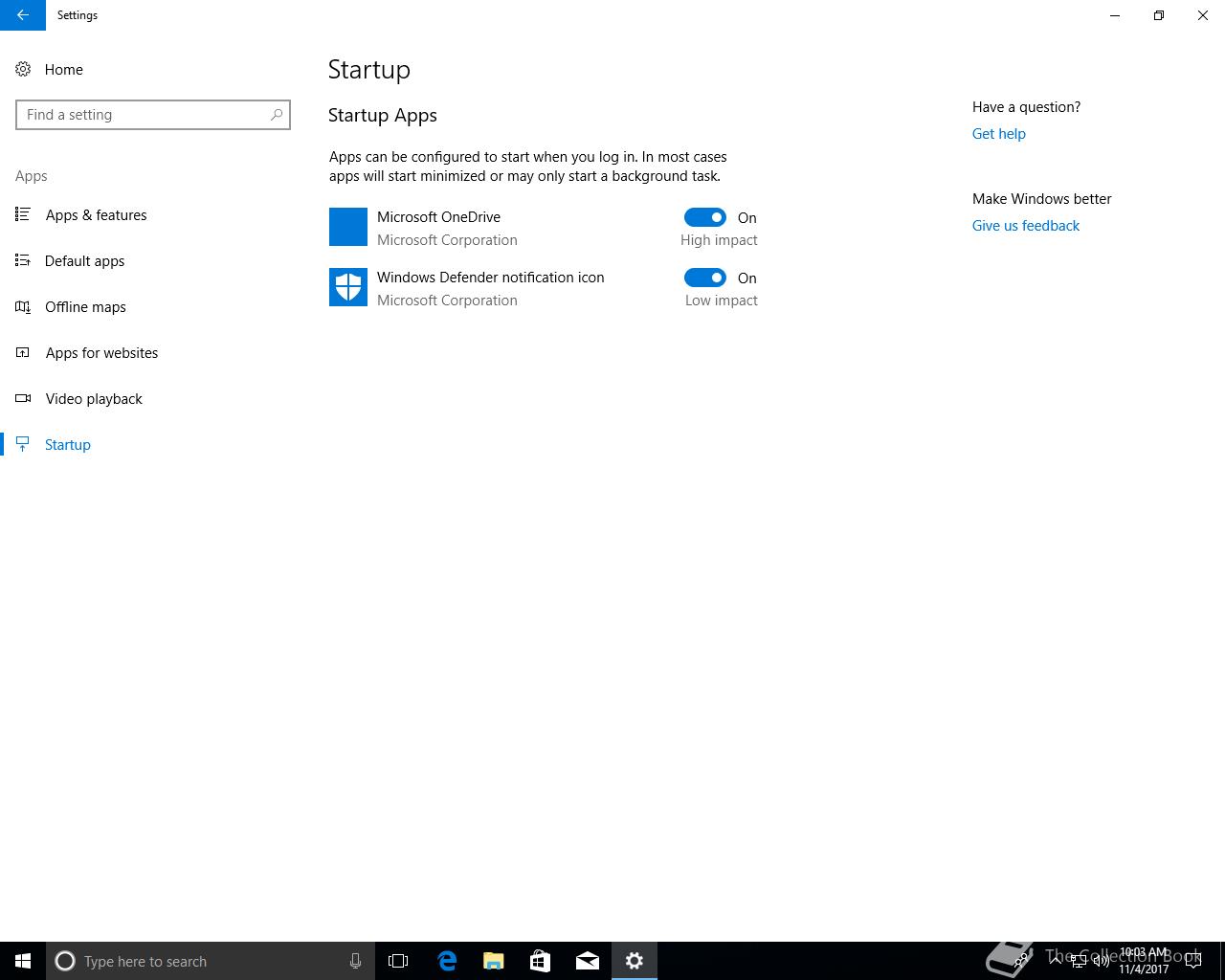Click the back arrow in Settings title bar
Image resolution: width=1225 pixels, height=980 pixels.
click(23, 15)
